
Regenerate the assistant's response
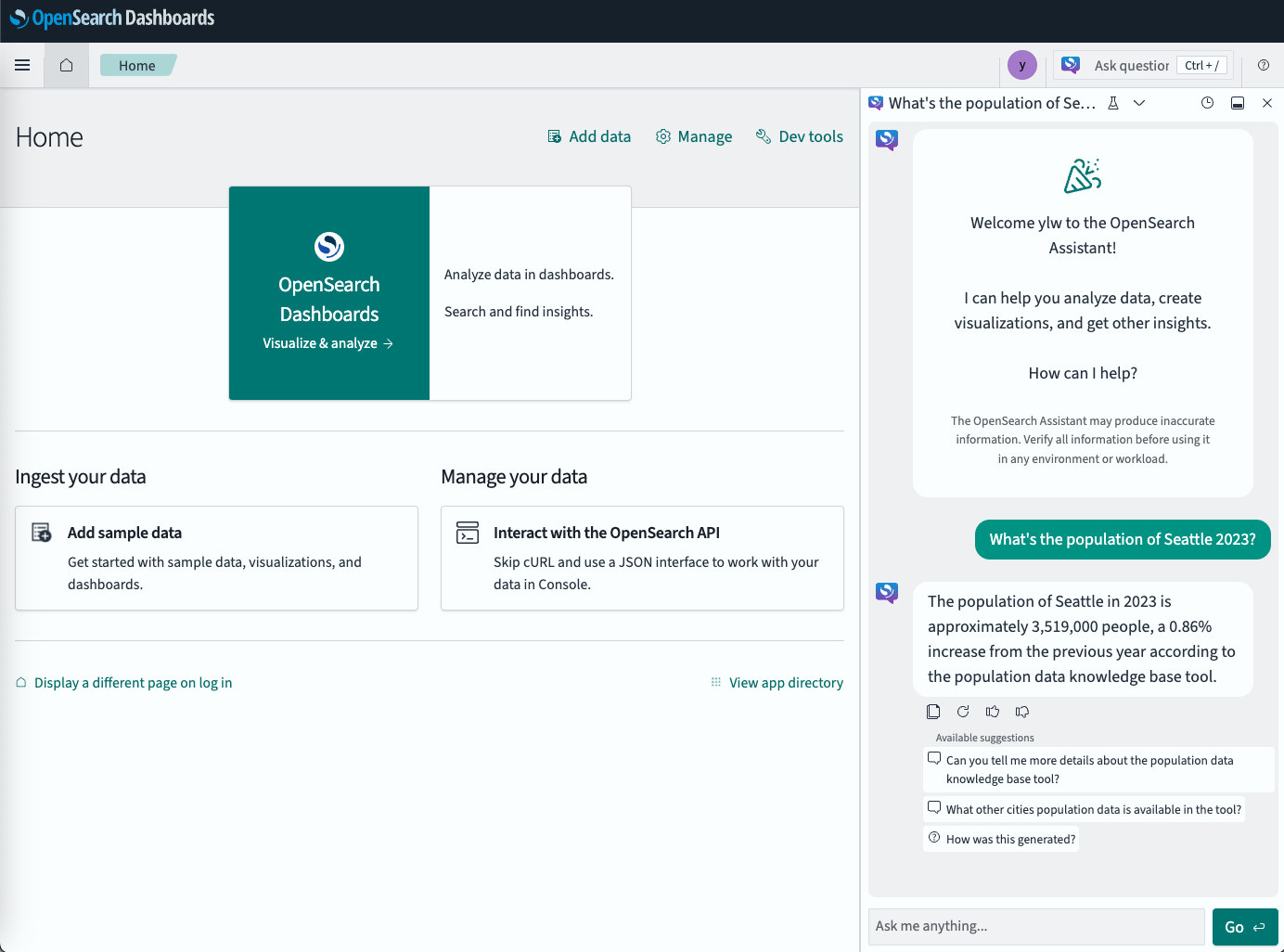(x=963, y=711)
